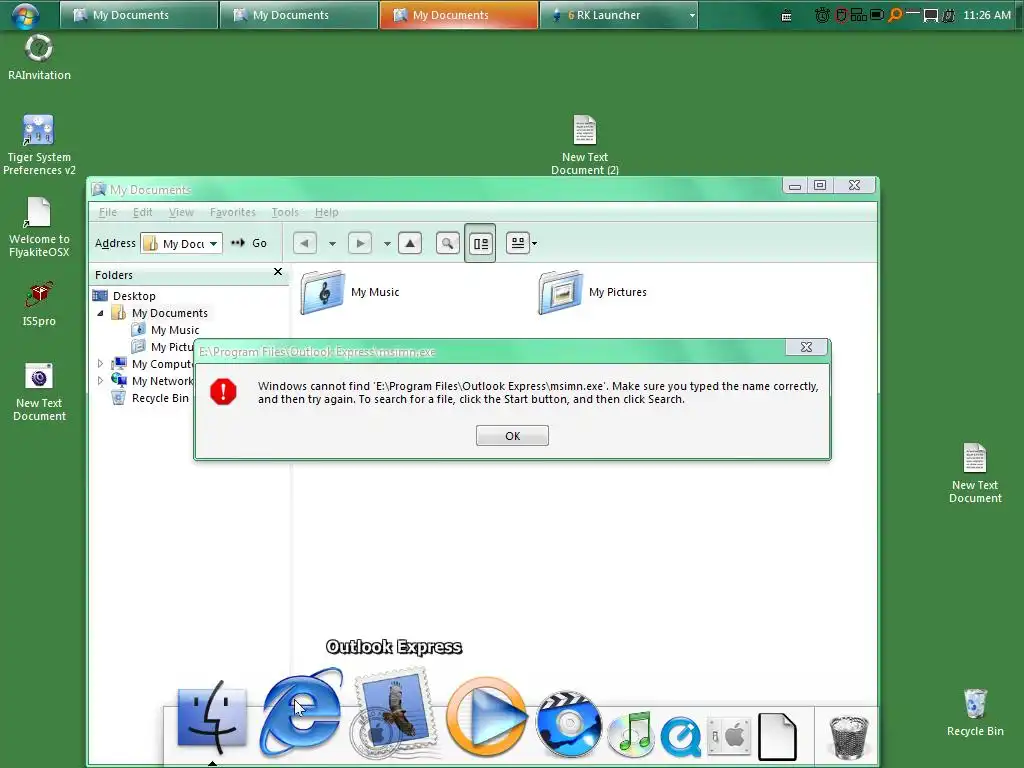The image size is (1024, 768).
Task: Go Up one folder level
Action: 410,244
